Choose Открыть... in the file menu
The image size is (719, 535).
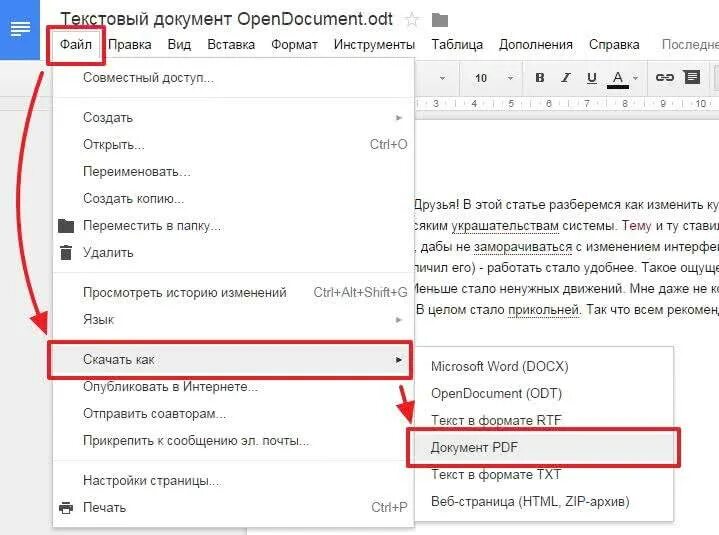coord(233,144)
